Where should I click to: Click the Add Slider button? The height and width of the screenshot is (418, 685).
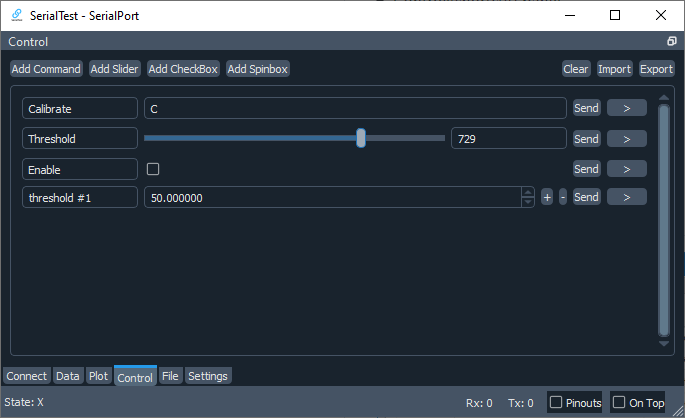coord(114,69)
